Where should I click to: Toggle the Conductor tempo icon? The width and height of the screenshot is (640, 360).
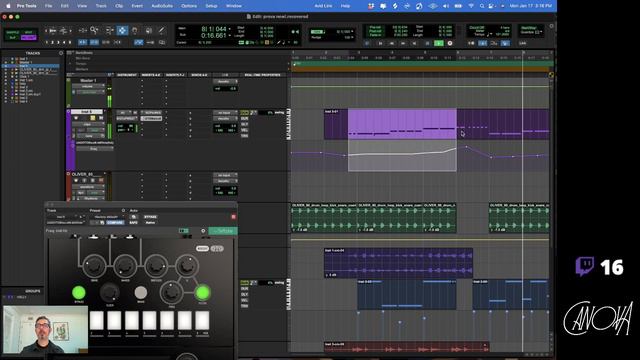click(x=505, y=43)
